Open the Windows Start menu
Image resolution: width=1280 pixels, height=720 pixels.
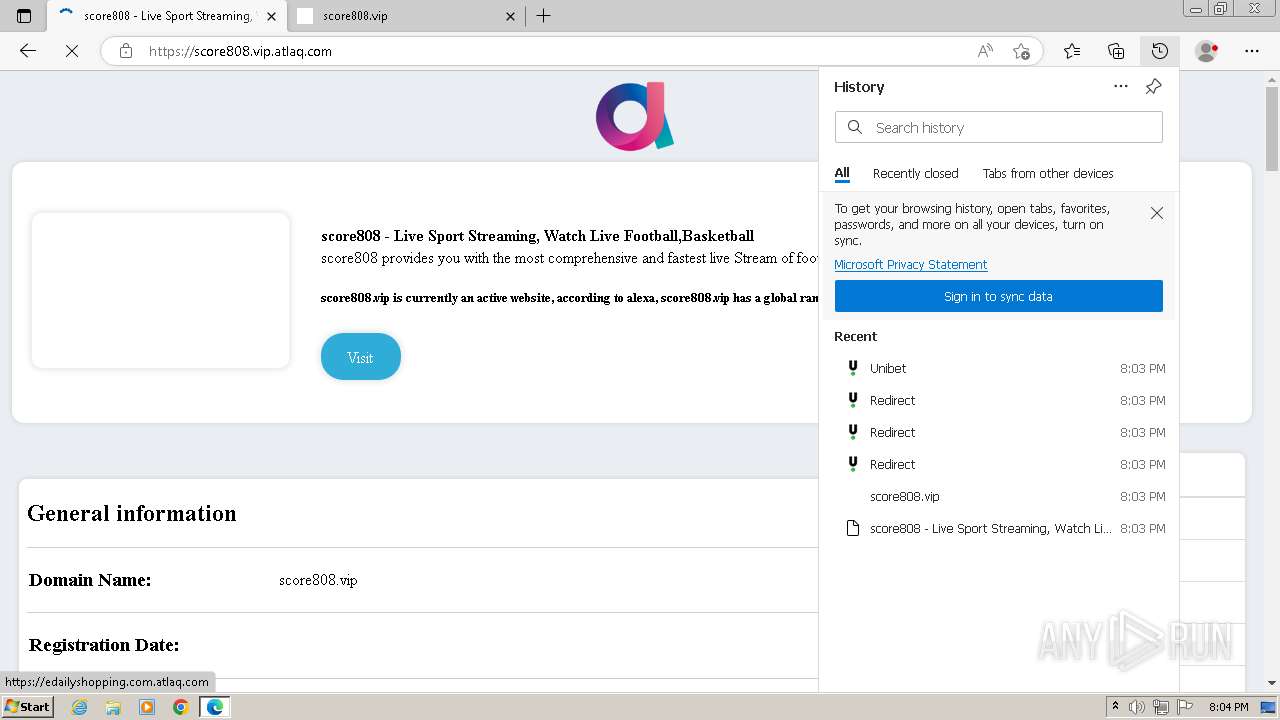tap(27, 707)
